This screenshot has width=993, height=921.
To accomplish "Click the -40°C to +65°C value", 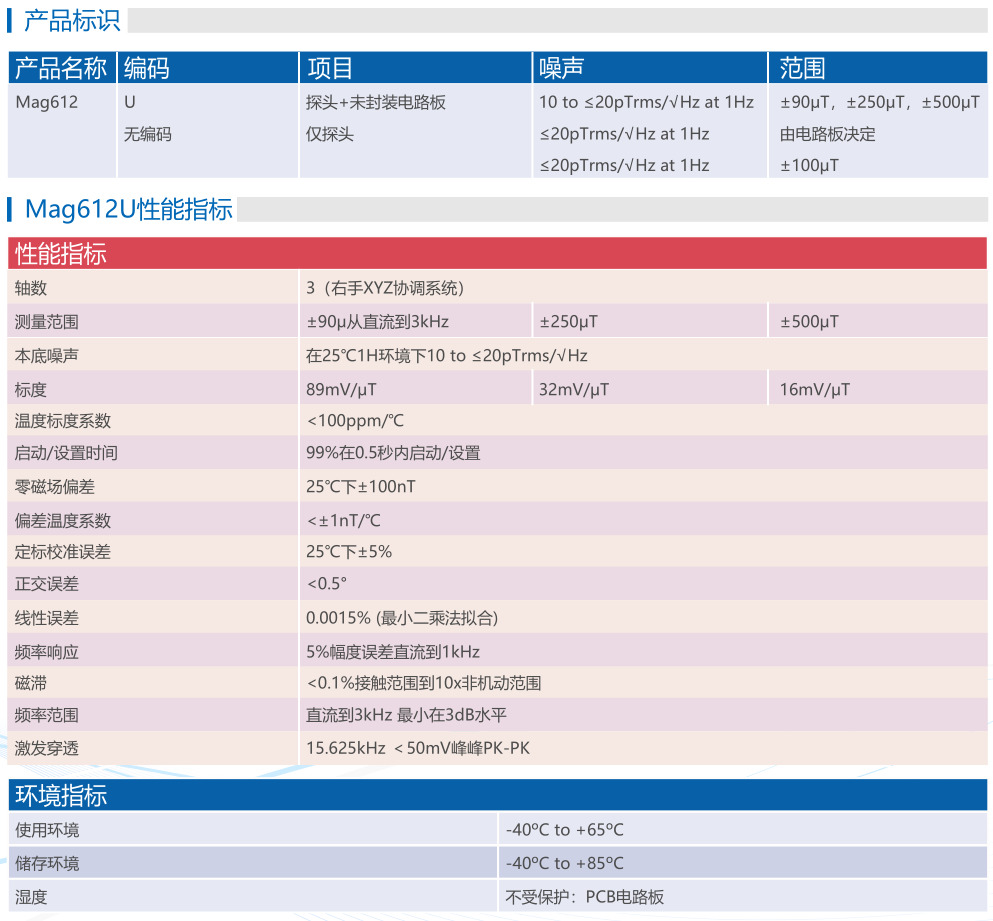I will tap(565, 830).
